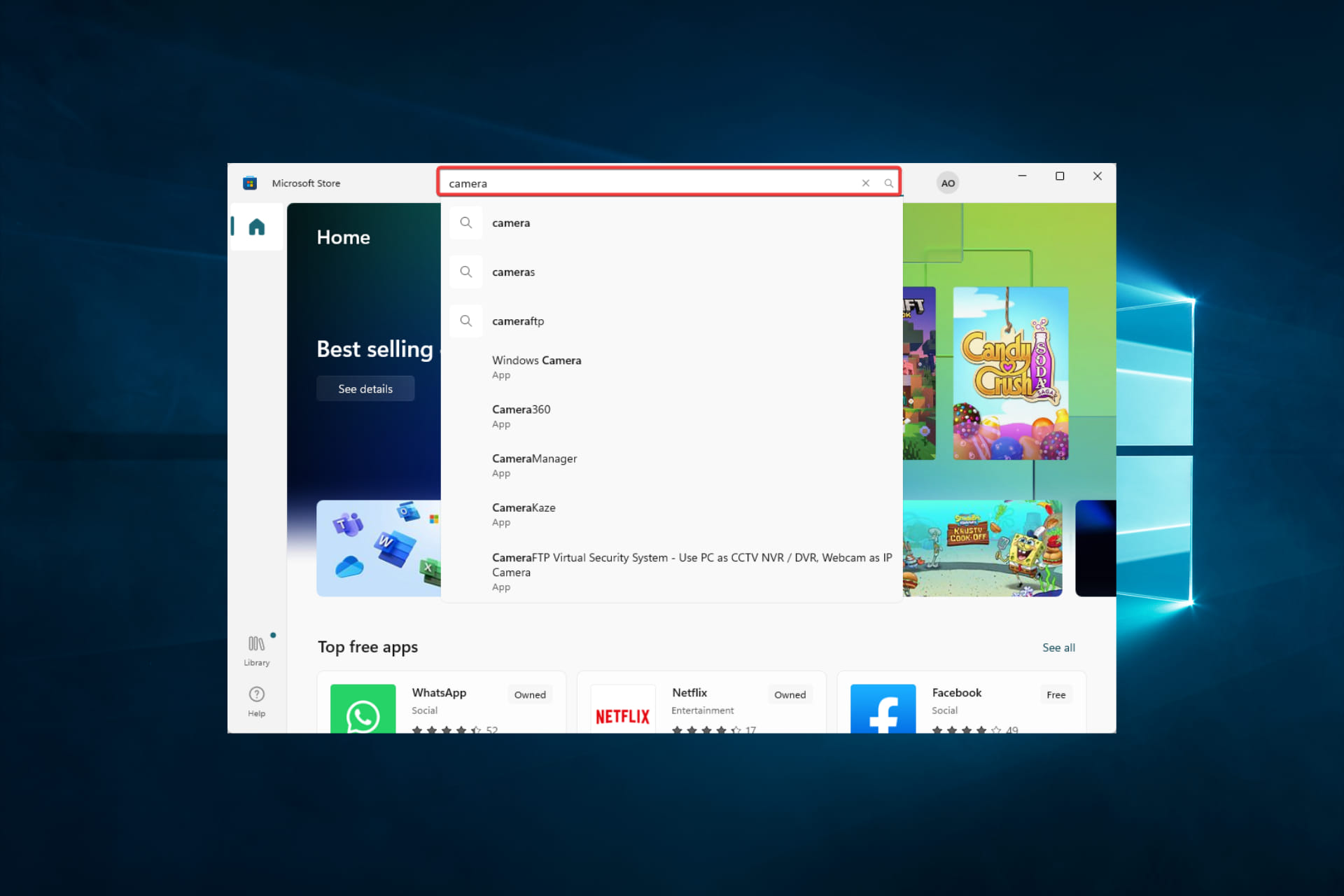This screenshot has width=1344, height=896.
Task: Click the Owned badge on WhatsApp
Action: point(530,694)
